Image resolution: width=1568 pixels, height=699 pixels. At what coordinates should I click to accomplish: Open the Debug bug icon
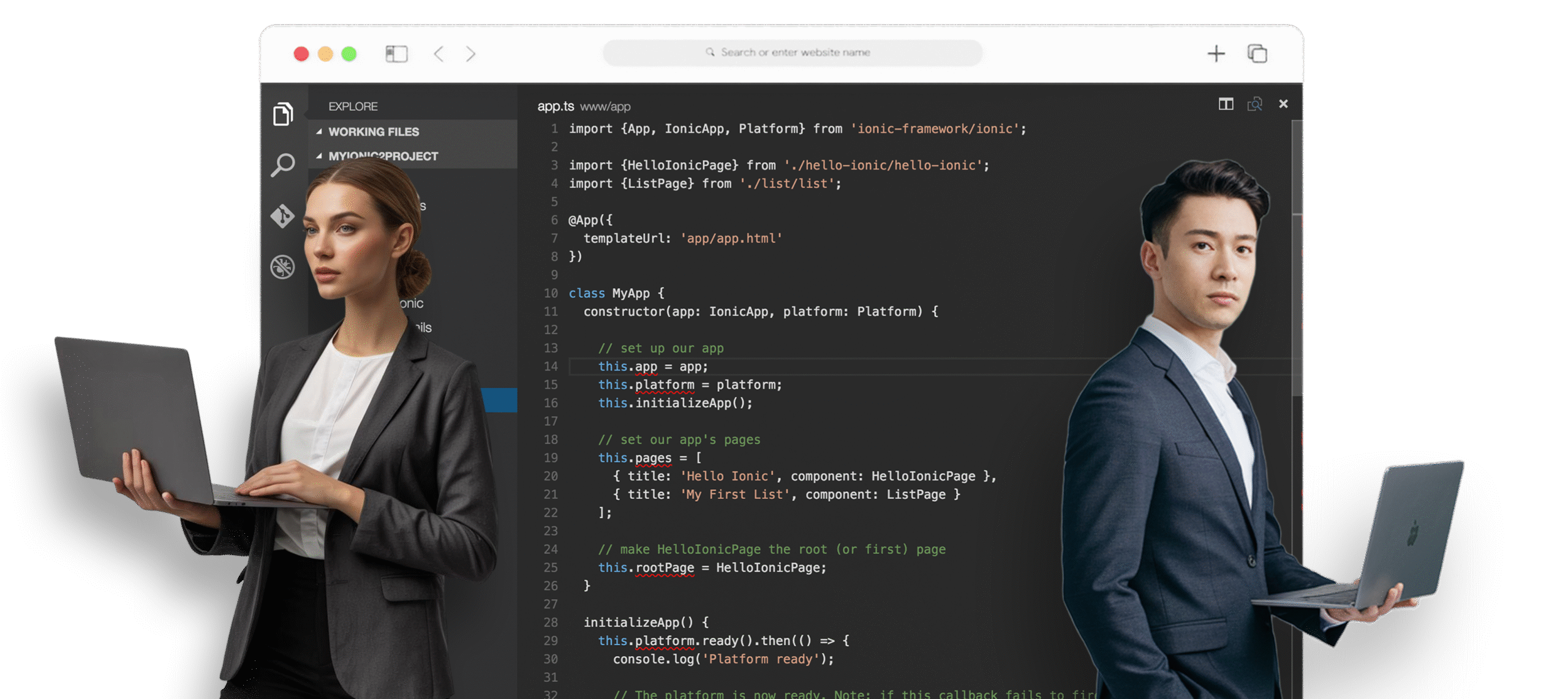[x=283, y=267]
